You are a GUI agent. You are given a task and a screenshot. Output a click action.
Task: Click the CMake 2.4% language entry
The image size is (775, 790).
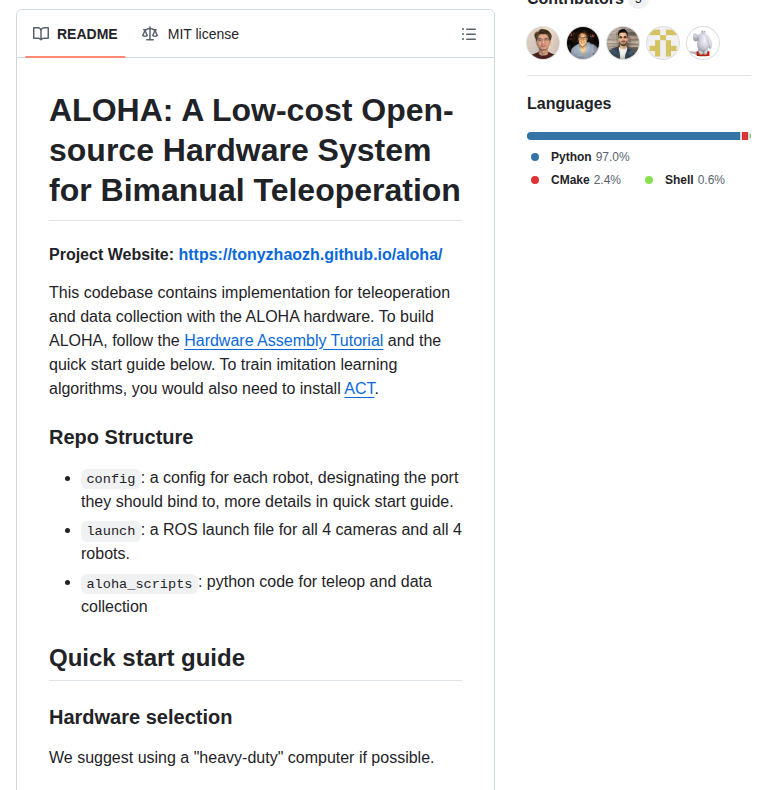(586, 180)
